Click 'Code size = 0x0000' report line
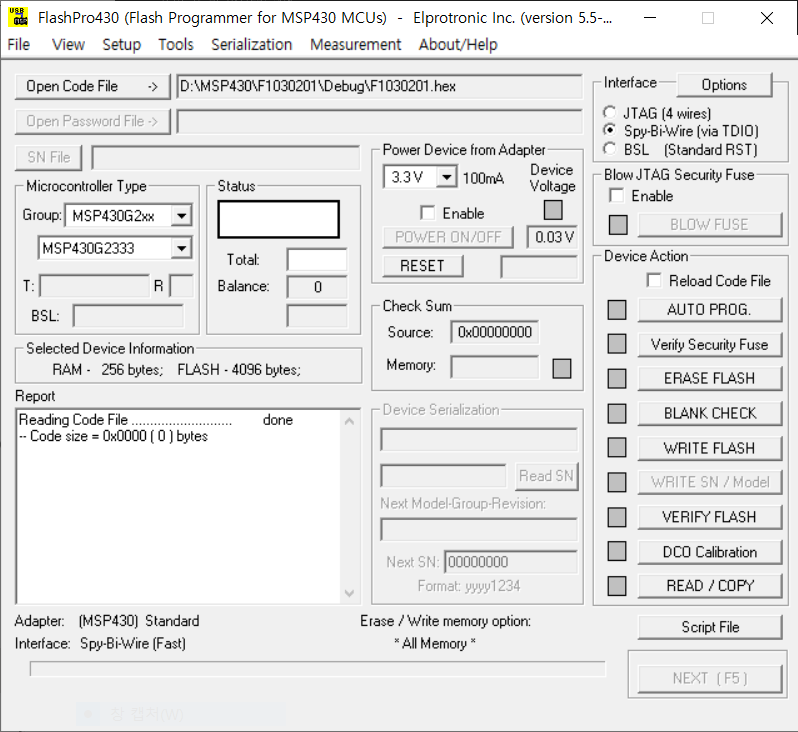The image size is (798, 732). click(113, 436)
